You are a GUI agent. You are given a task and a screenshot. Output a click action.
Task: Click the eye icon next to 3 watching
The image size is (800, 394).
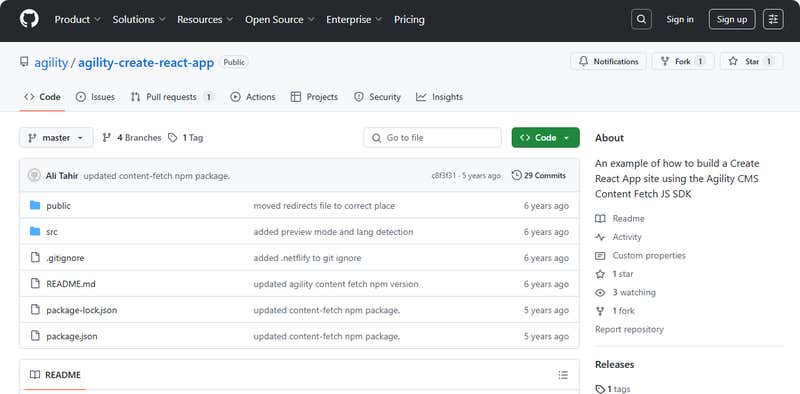tap(600, 292)
